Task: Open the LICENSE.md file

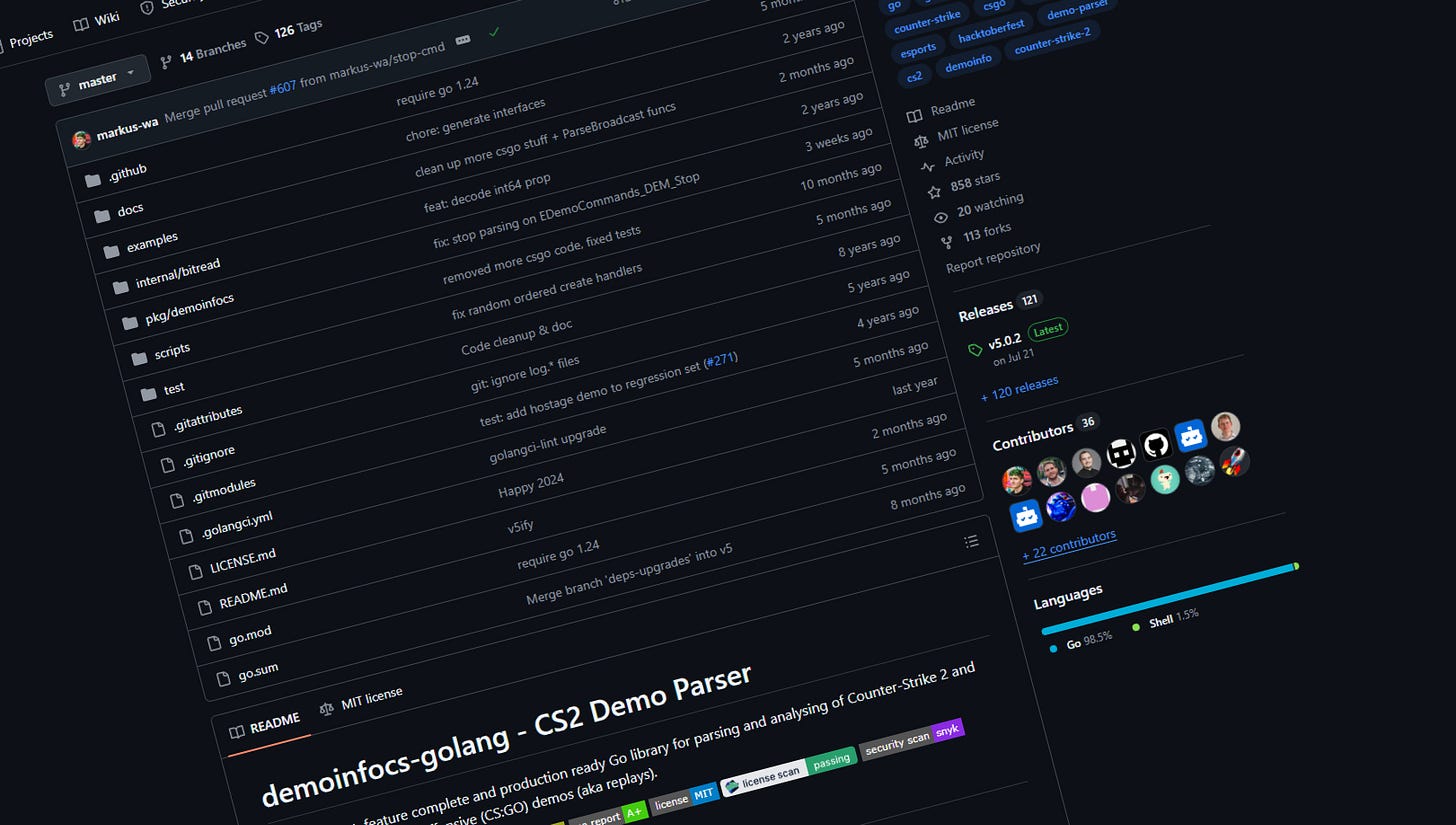Action: [x=242, y=561]
